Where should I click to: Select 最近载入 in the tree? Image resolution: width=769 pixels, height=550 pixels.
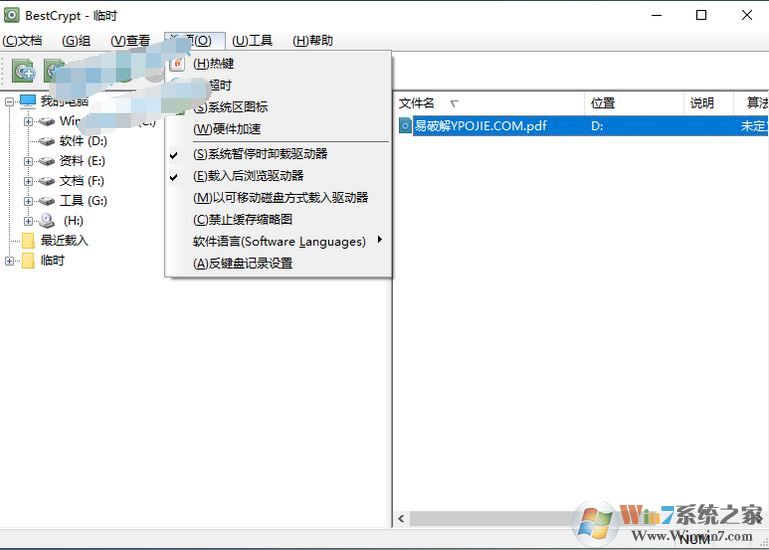pos(64,241)
